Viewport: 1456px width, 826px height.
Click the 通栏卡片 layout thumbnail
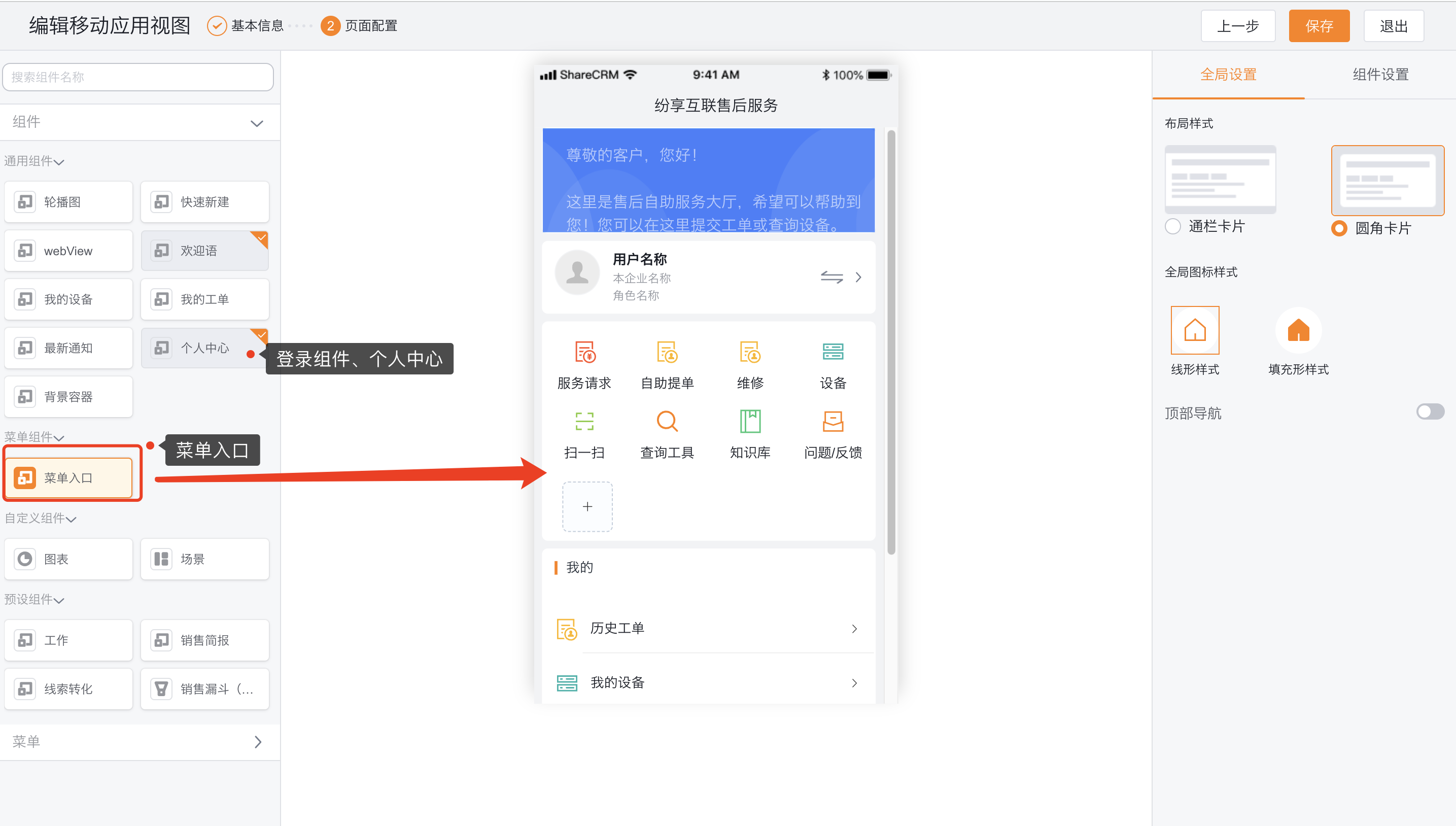point(1220,179)
